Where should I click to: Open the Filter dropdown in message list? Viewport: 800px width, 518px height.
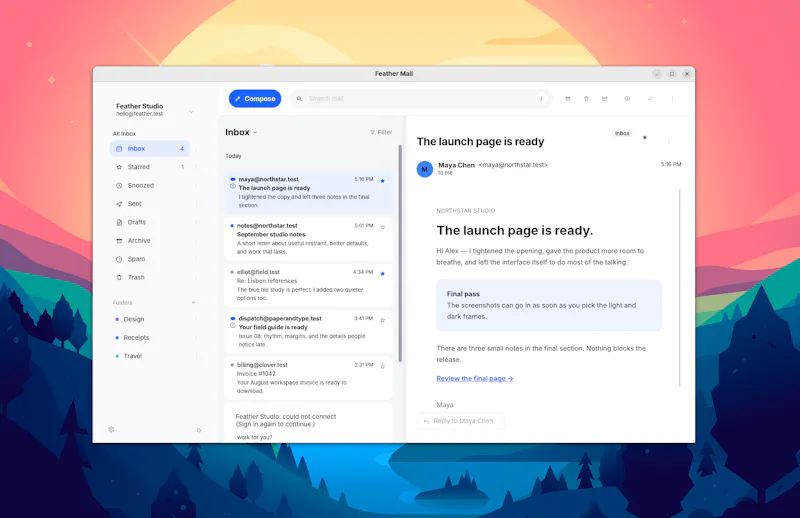(x=381, y=132)
